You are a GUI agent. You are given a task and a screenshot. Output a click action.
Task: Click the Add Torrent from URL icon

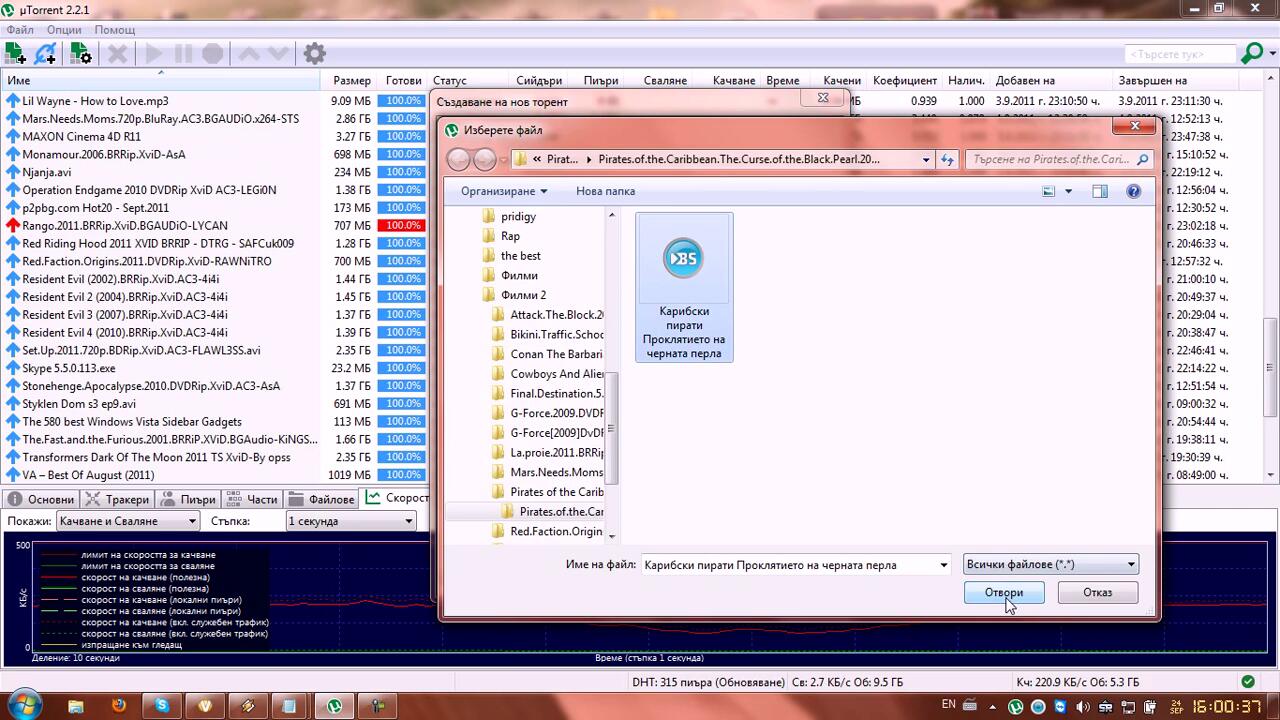46,54
